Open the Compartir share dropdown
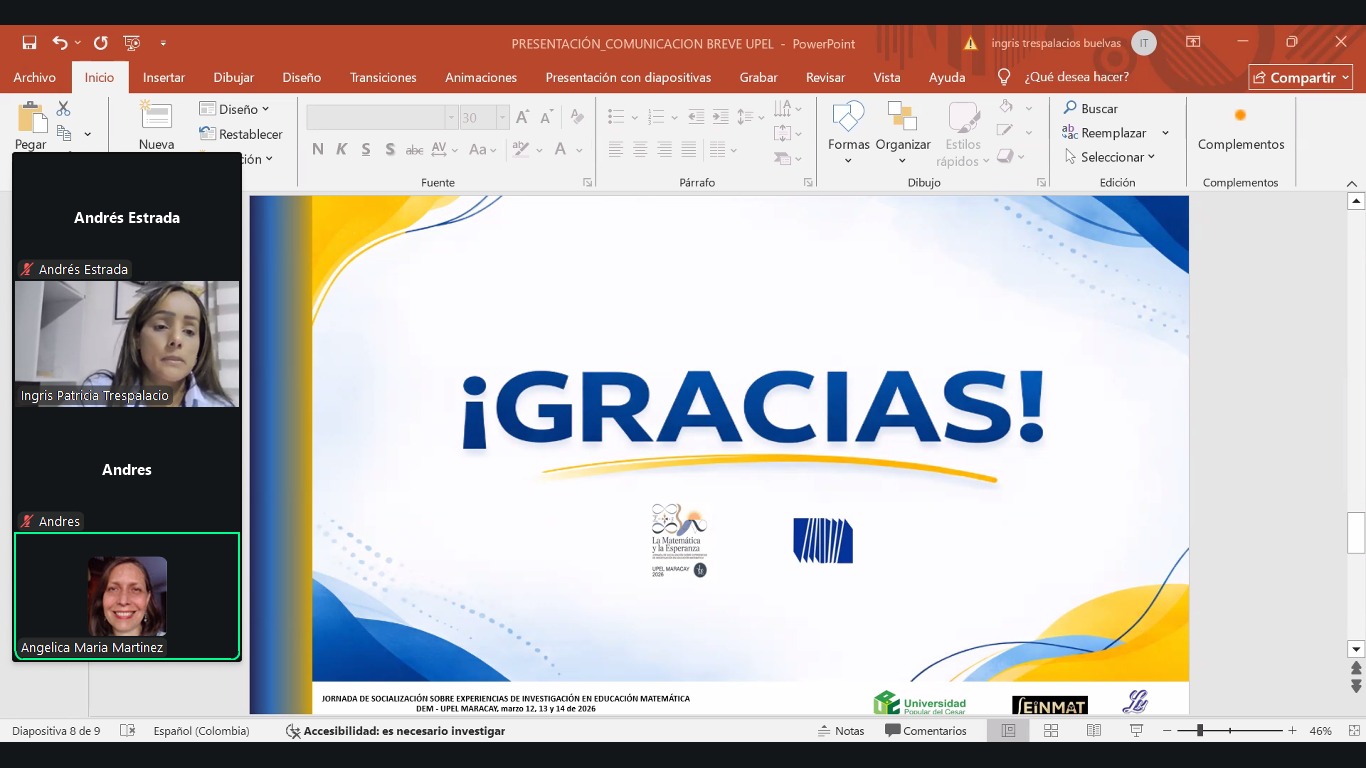 tap(1300, 77)
